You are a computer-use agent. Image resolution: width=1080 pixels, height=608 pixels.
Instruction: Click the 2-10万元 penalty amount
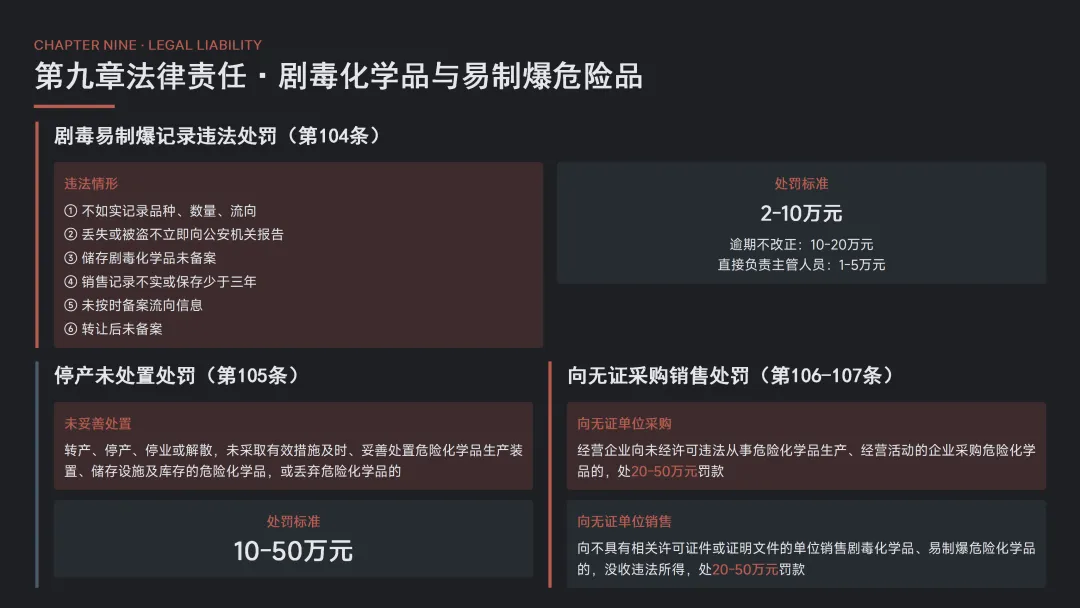click(801, 213)
